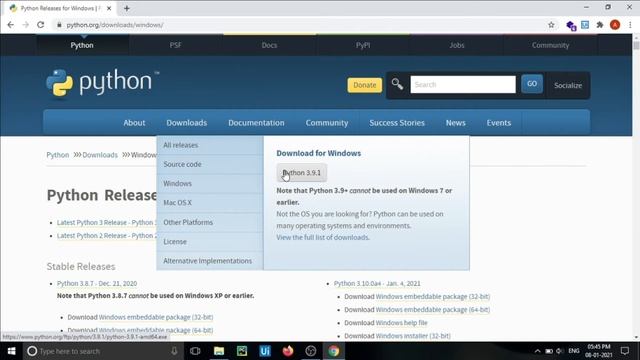640x360 pixels.
Task: Click the volume icon in the tray
Action: click(560, 351)
